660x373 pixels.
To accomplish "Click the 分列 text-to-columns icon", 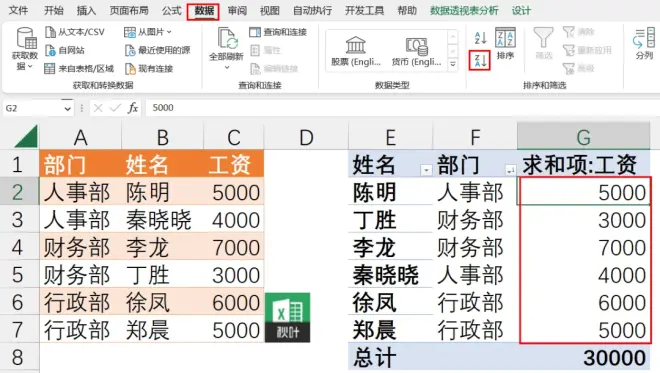I will coord(644,44).
